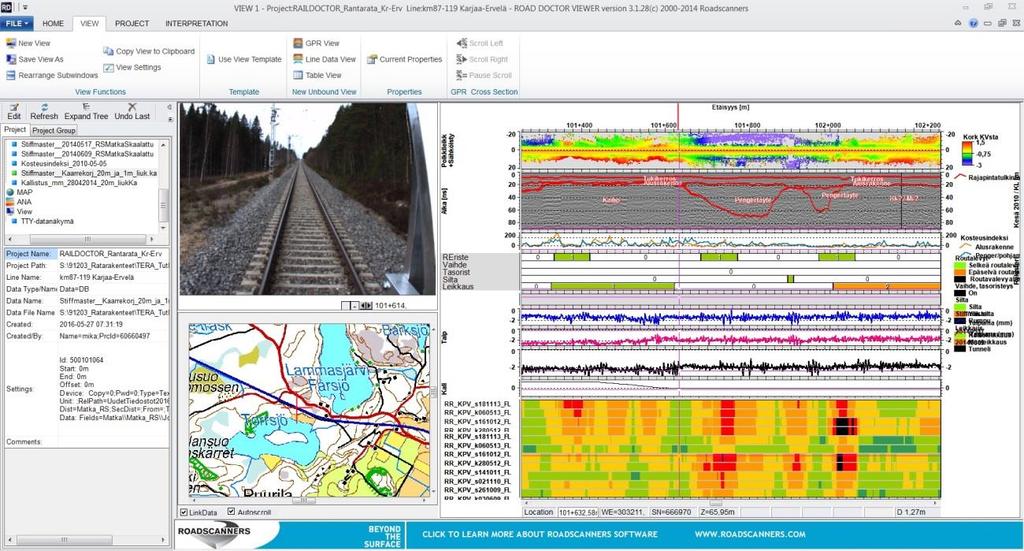1024x551 pixels.
Task: Select the Project tab in side panel
Action: tap(15, 130)
